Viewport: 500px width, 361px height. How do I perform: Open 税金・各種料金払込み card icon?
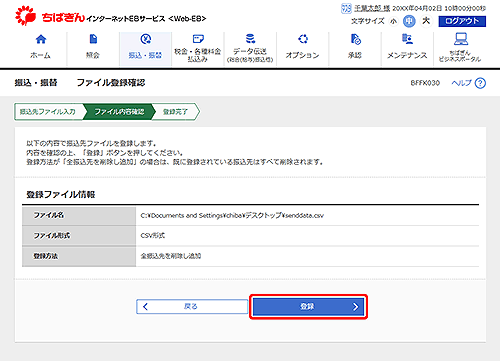pyautogui.click(x=198, y=39)
